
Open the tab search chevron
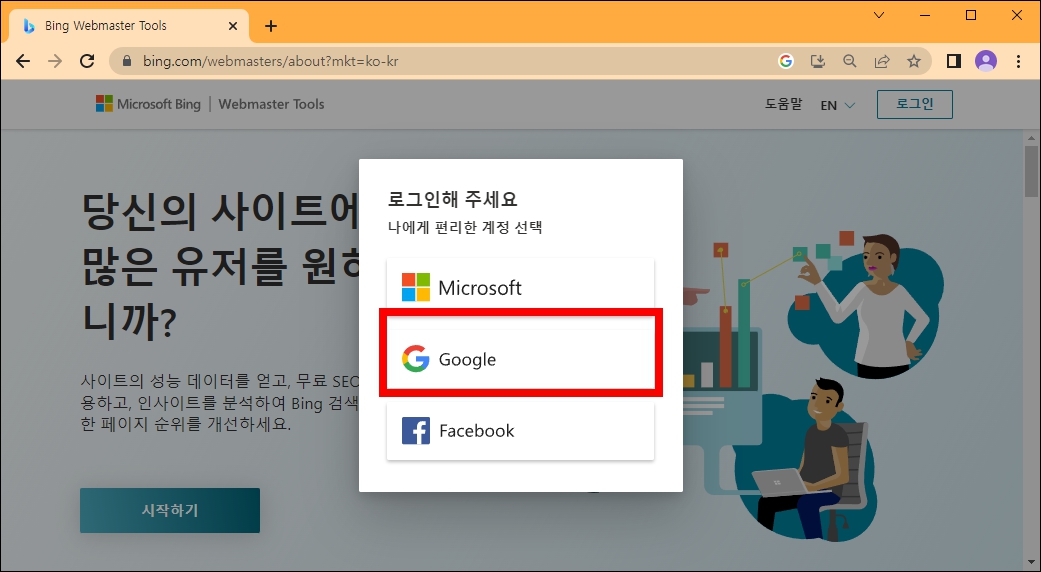tap(879, 15)
